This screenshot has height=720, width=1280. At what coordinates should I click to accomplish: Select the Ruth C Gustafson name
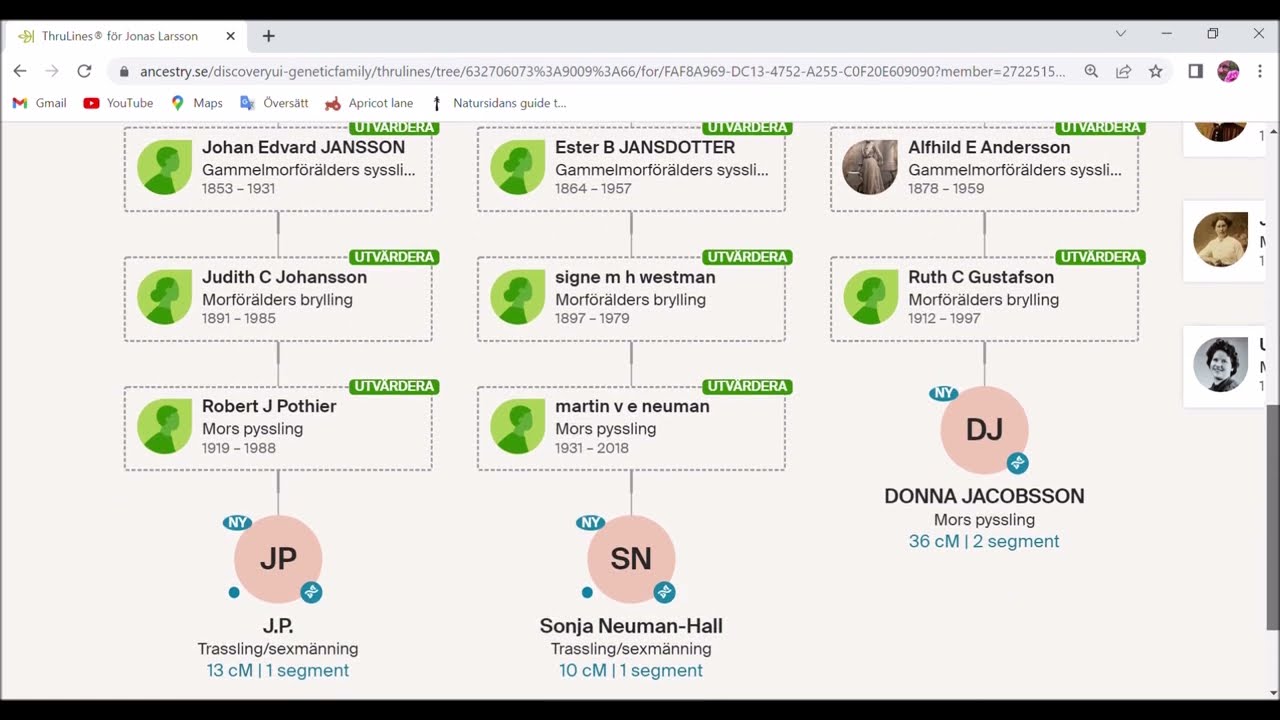click(x=981, y=277)
